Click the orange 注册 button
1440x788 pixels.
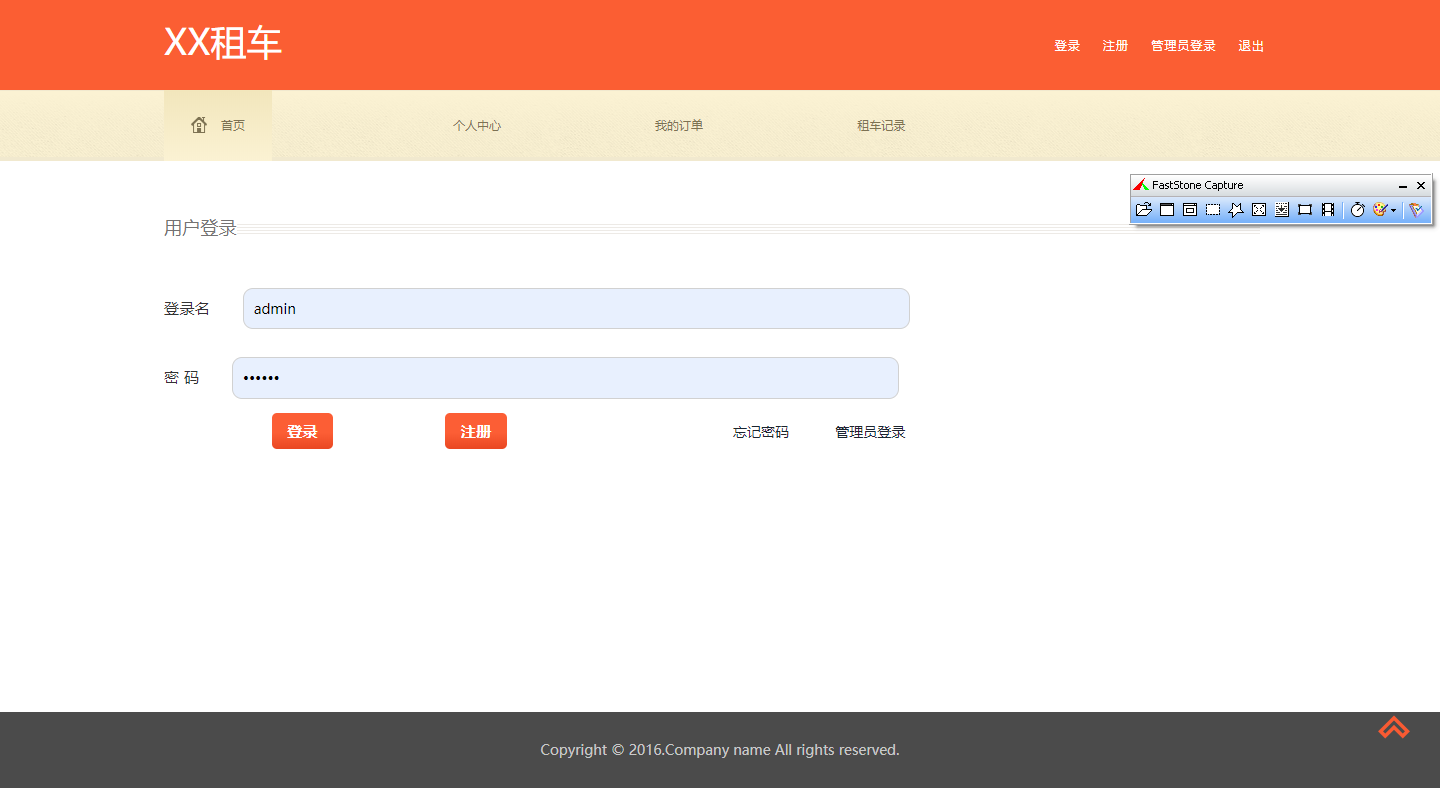point(476,431)
